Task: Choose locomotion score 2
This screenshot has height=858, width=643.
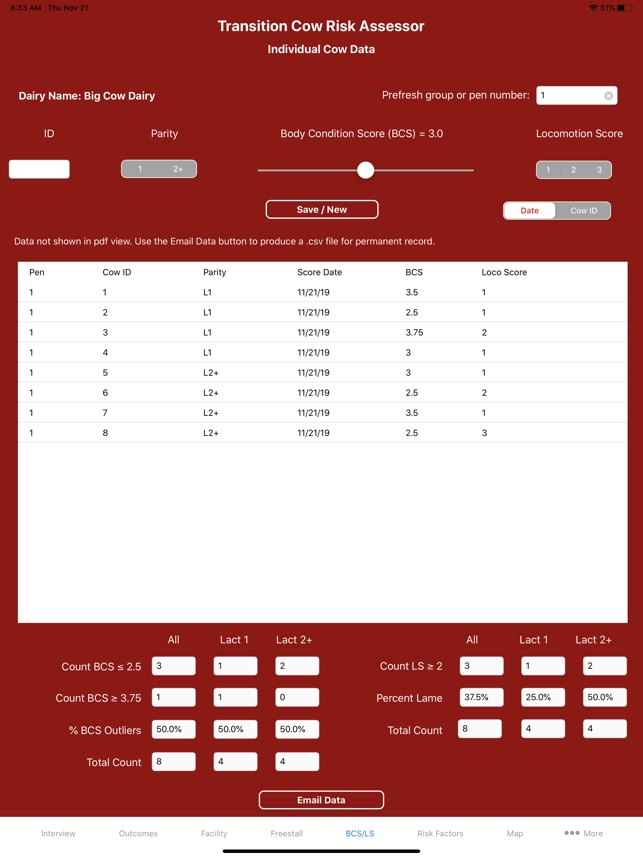Action: coord(574,170)
